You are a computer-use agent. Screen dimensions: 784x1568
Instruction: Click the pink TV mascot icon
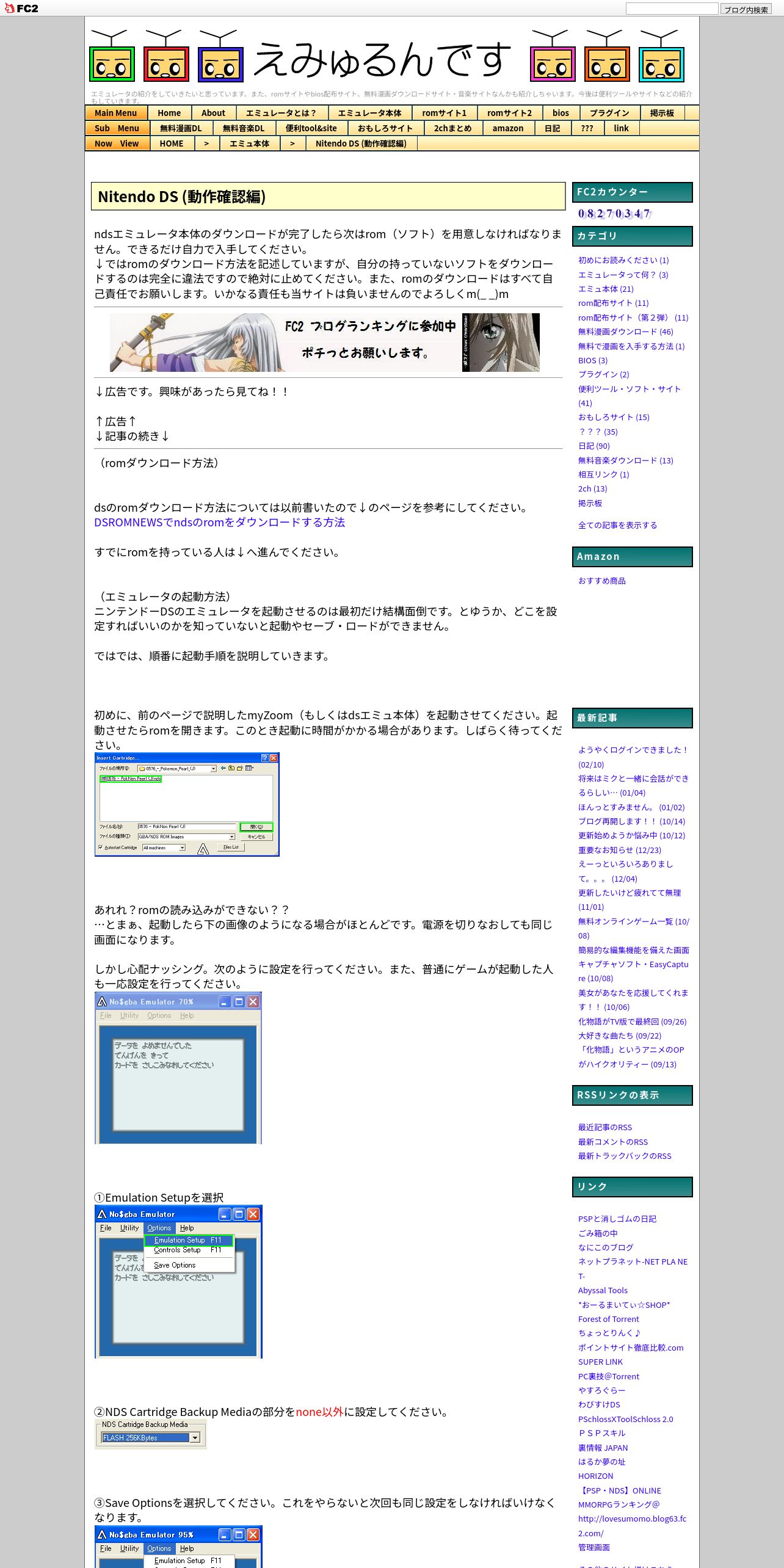[553, 56]
